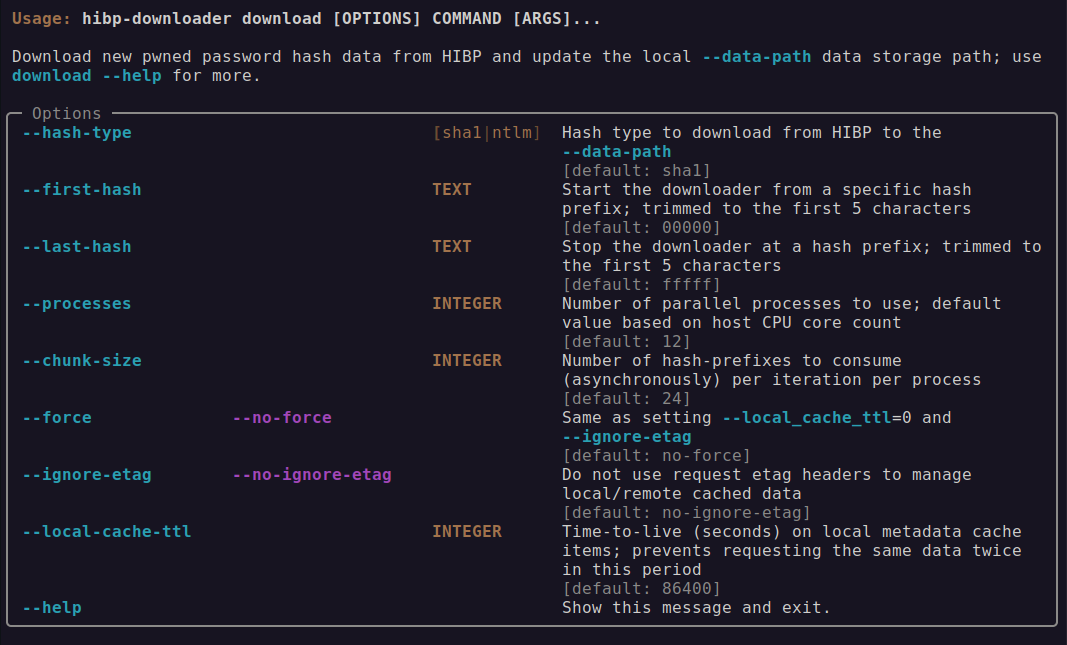Click the --force flag text
The height and width of the screenshot is (645, 1067).
pyautogui.click(x=57, y=418)
